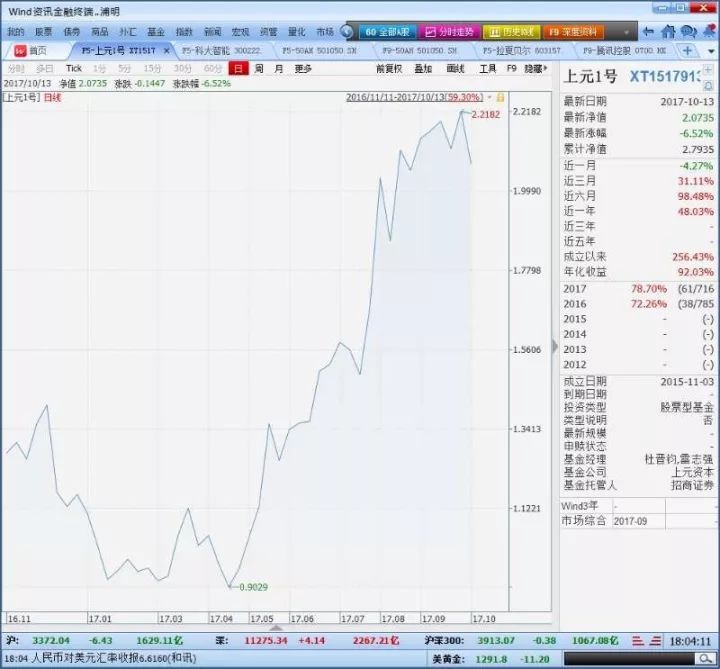Click the 工具 tools button

(x=487, y=69)
